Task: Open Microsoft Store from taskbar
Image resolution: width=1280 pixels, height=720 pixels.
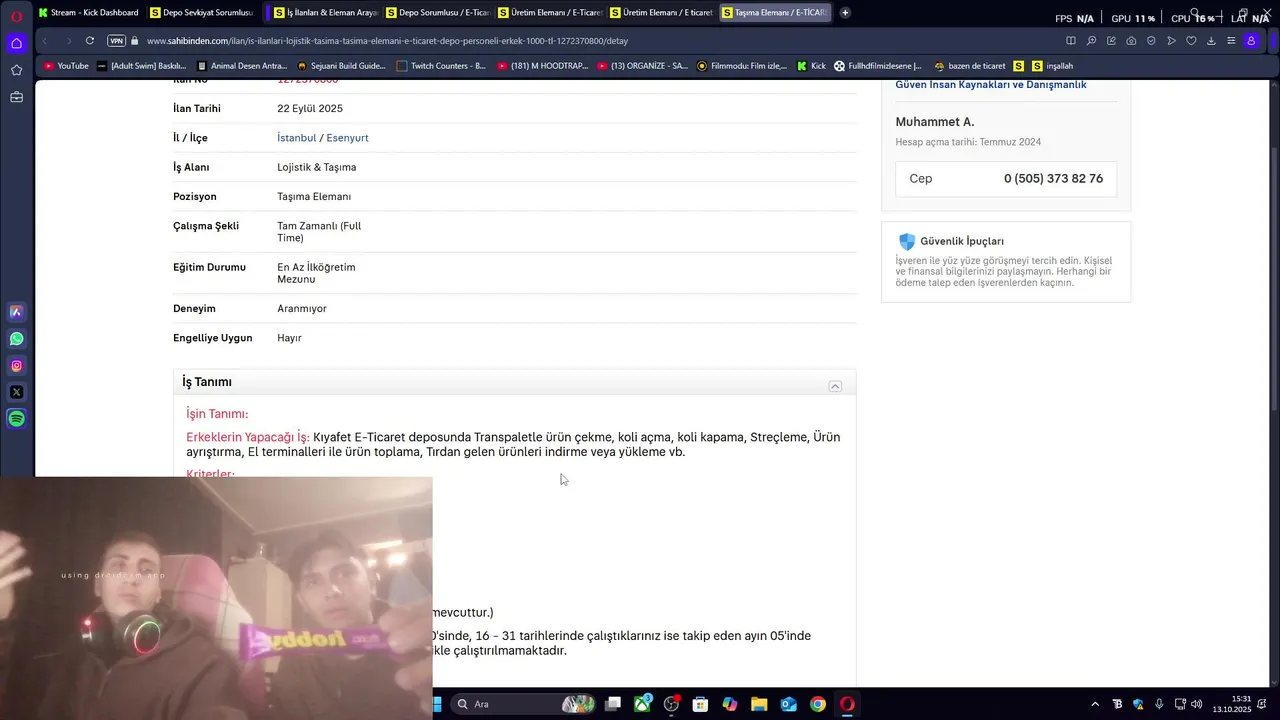Action: click(x=700, y=704)
